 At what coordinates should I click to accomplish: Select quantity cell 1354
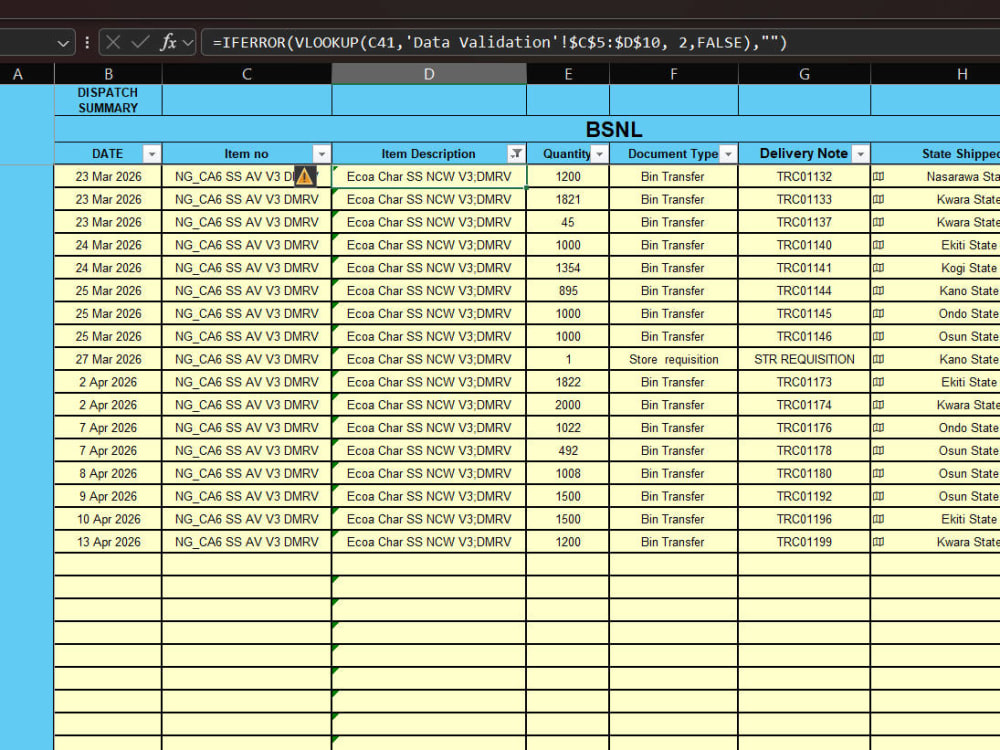click(568, 268)
